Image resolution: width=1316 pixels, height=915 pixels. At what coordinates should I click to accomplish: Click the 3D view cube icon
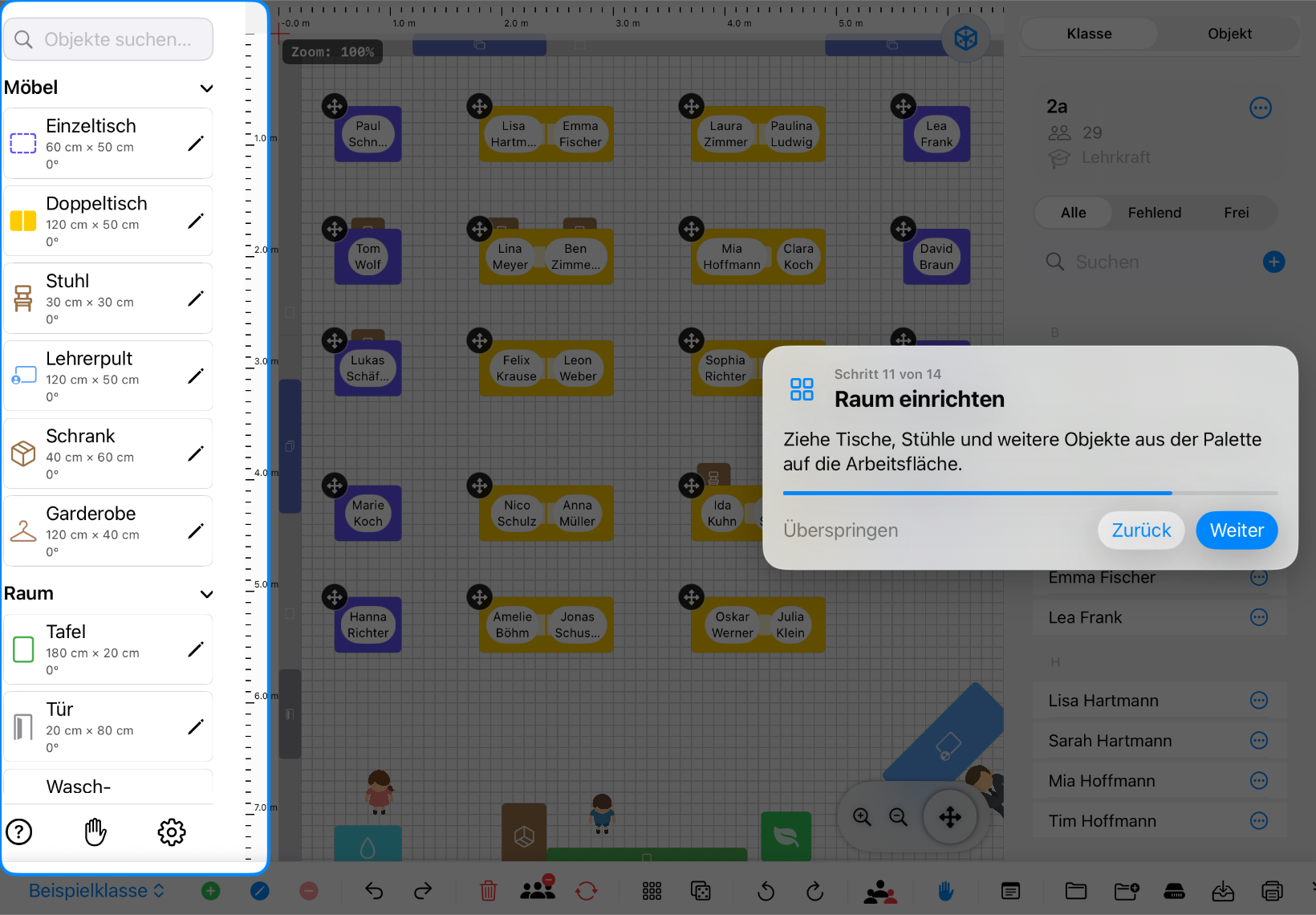(x=965, y=38)
